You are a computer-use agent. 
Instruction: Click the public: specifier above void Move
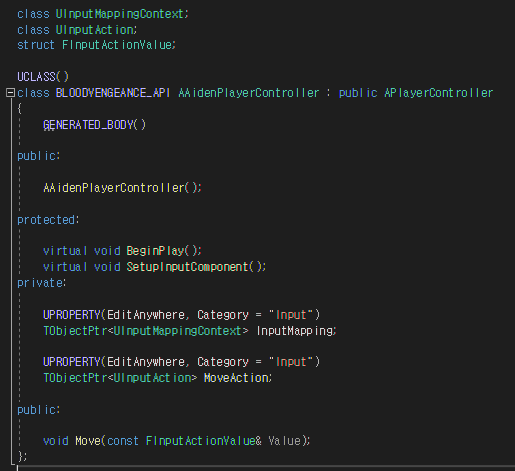(x=39, y=410)
